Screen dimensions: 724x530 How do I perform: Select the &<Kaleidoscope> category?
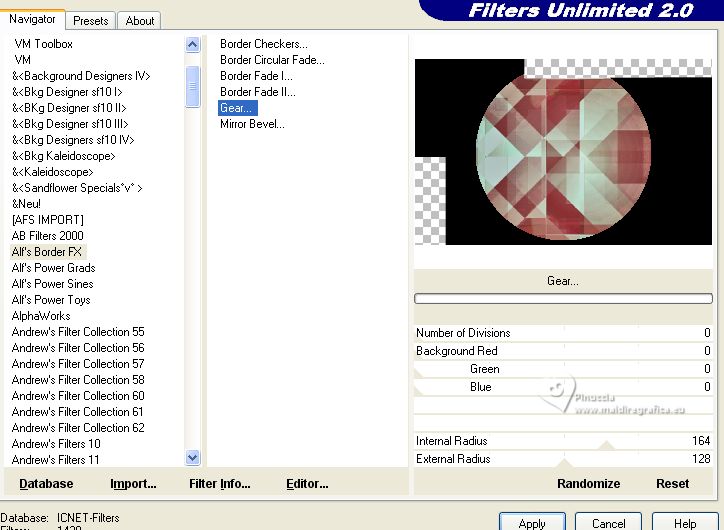(53, 172)
